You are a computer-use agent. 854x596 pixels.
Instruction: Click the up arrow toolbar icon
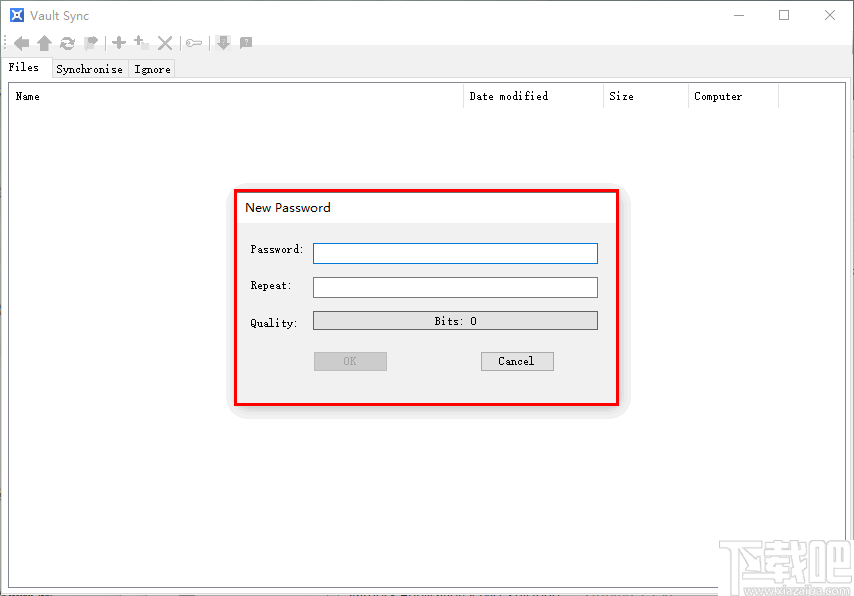pos(44,43)
